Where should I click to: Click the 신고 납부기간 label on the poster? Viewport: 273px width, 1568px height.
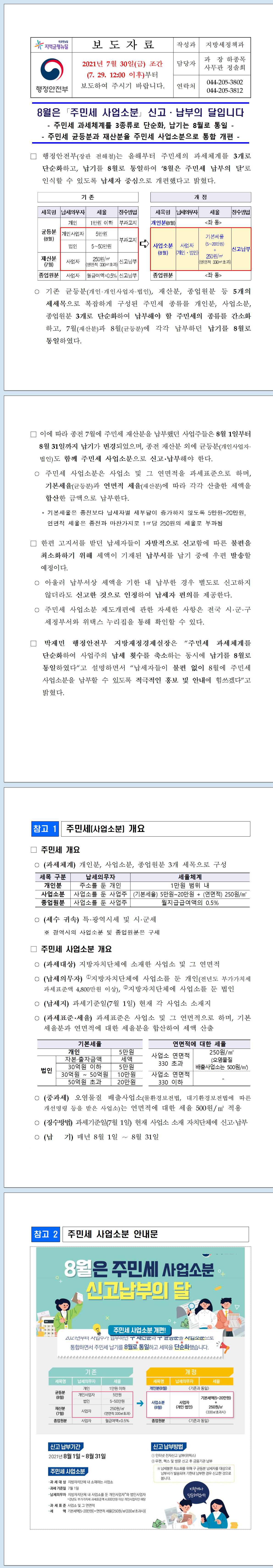pyautogui.click(x=66, y=1446)
